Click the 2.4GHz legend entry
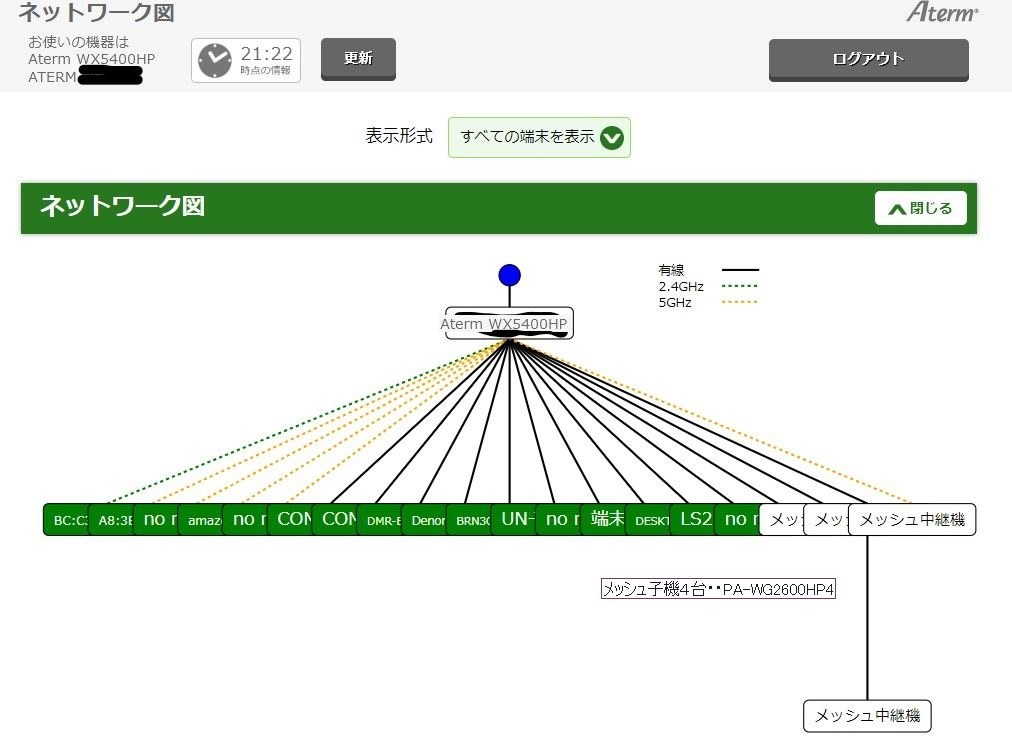Image resolution: width=1012 pixels, height=736 pixels. coord(681,286)
